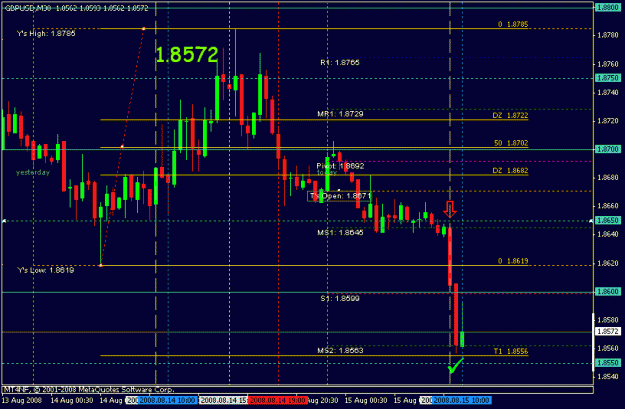
Task: Click the MR1: 1.8729 label
Action: tap(340, 114)
